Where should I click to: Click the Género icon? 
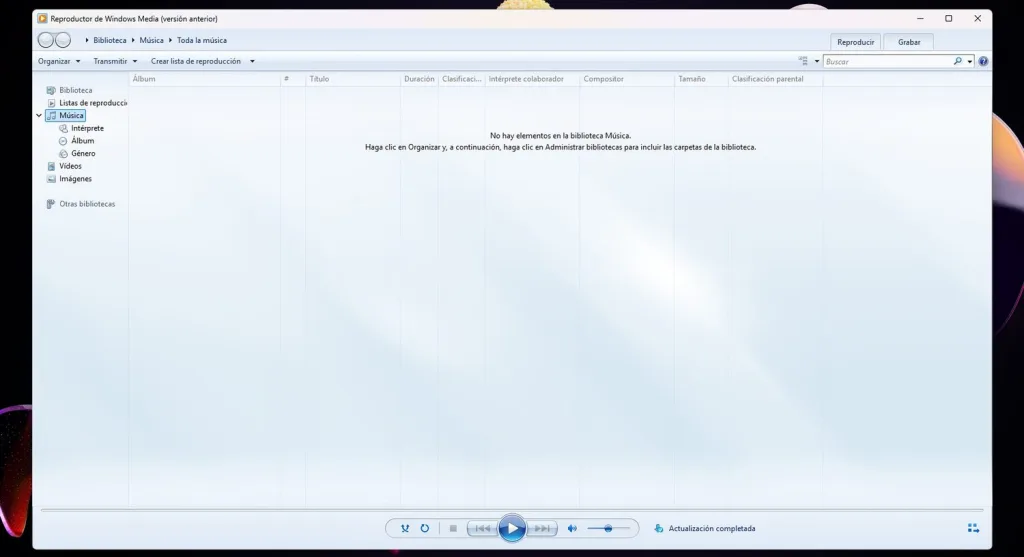tap(63, 153)
